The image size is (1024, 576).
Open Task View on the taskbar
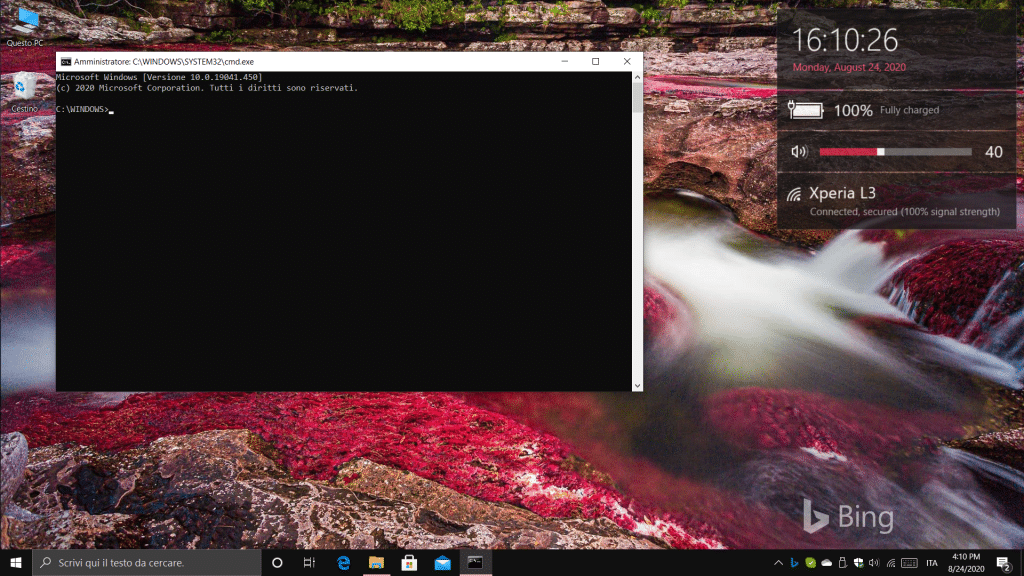[x=310, y=563]
